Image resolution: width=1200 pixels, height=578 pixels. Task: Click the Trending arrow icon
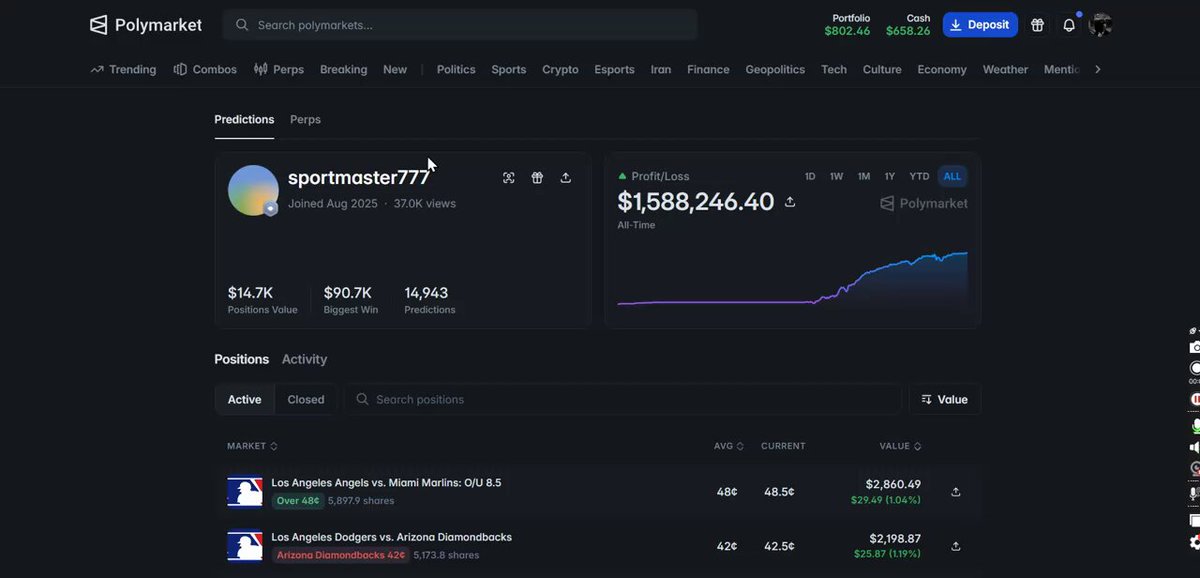coord(97,70)
